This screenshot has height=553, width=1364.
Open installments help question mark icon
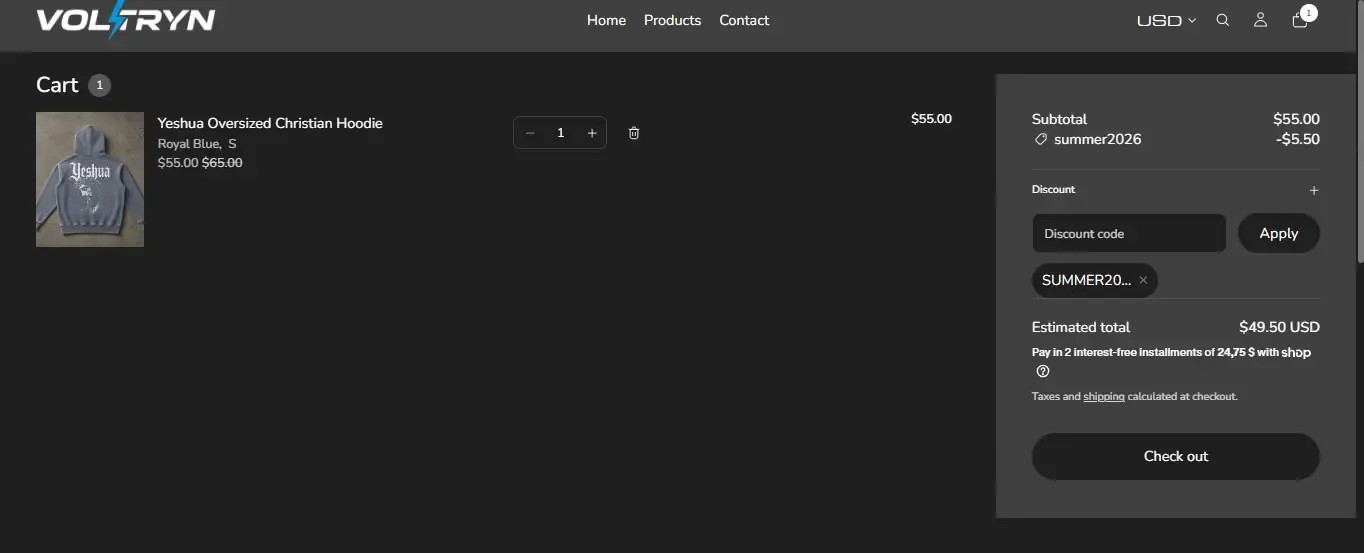coord(1043,371)
